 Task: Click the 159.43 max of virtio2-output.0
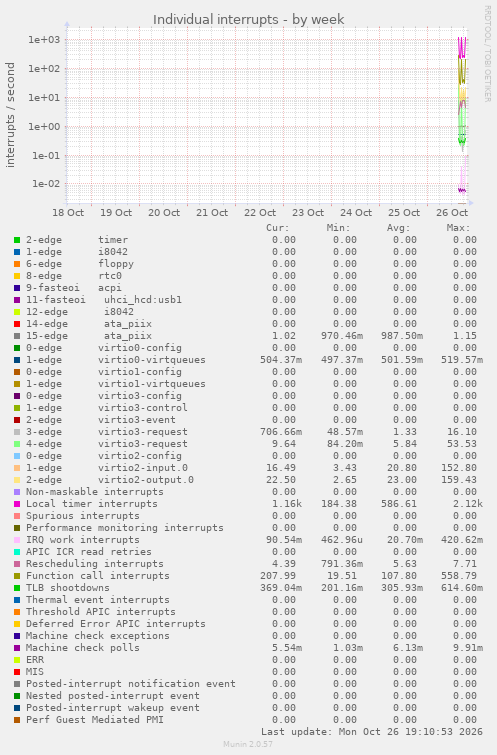pyautogui.click(x=458, y=480)
